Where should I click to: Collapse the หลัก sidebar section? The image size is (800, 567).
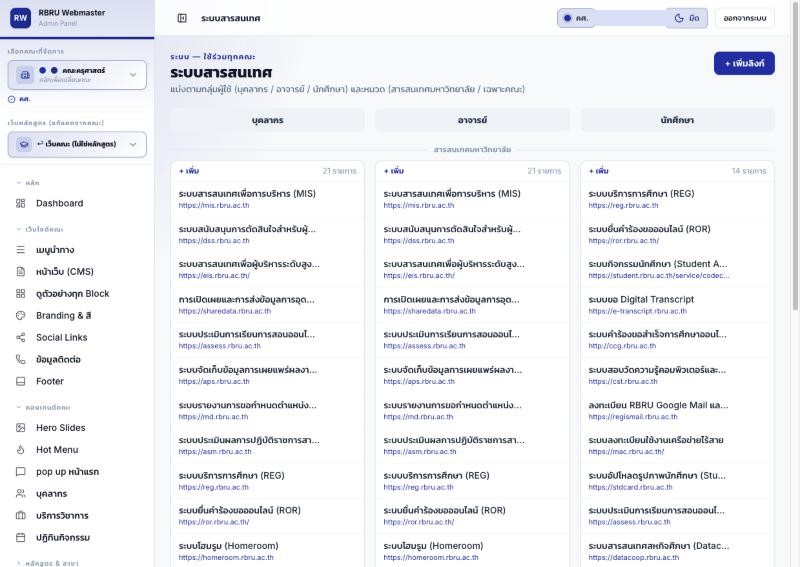[x=28, y=183]
